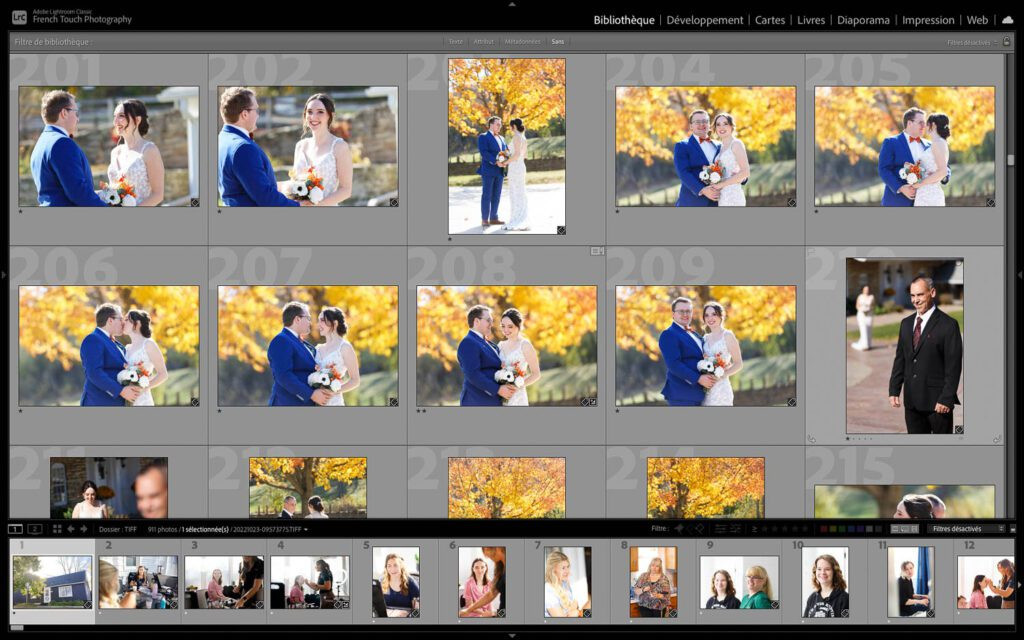Image resolution: width=1024 pixels, height=640 pixels.
Task: Expand the left panel group arrow
Action: (4, 276)
